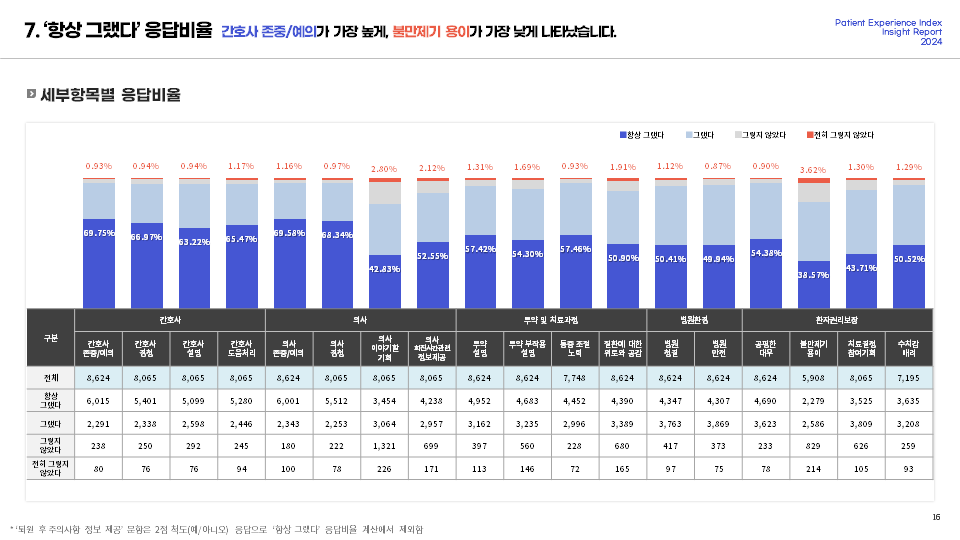The image size is (960, 540).
Task: Select the 간호사 group header cell
Action: (x=170, y=320)
